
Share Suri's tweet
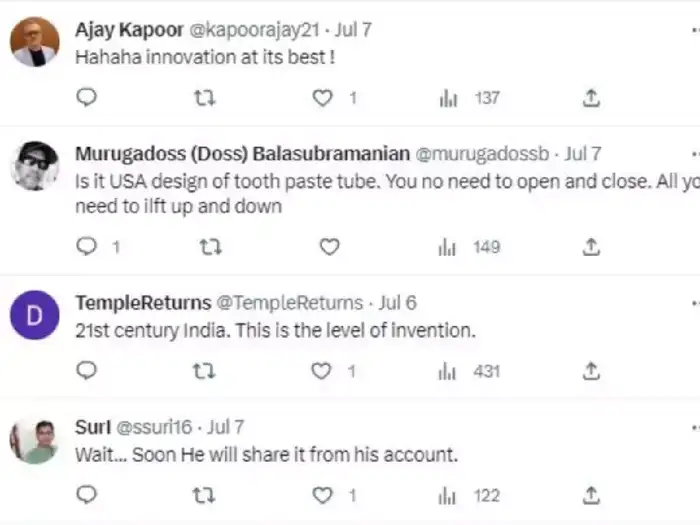(591, 495)
